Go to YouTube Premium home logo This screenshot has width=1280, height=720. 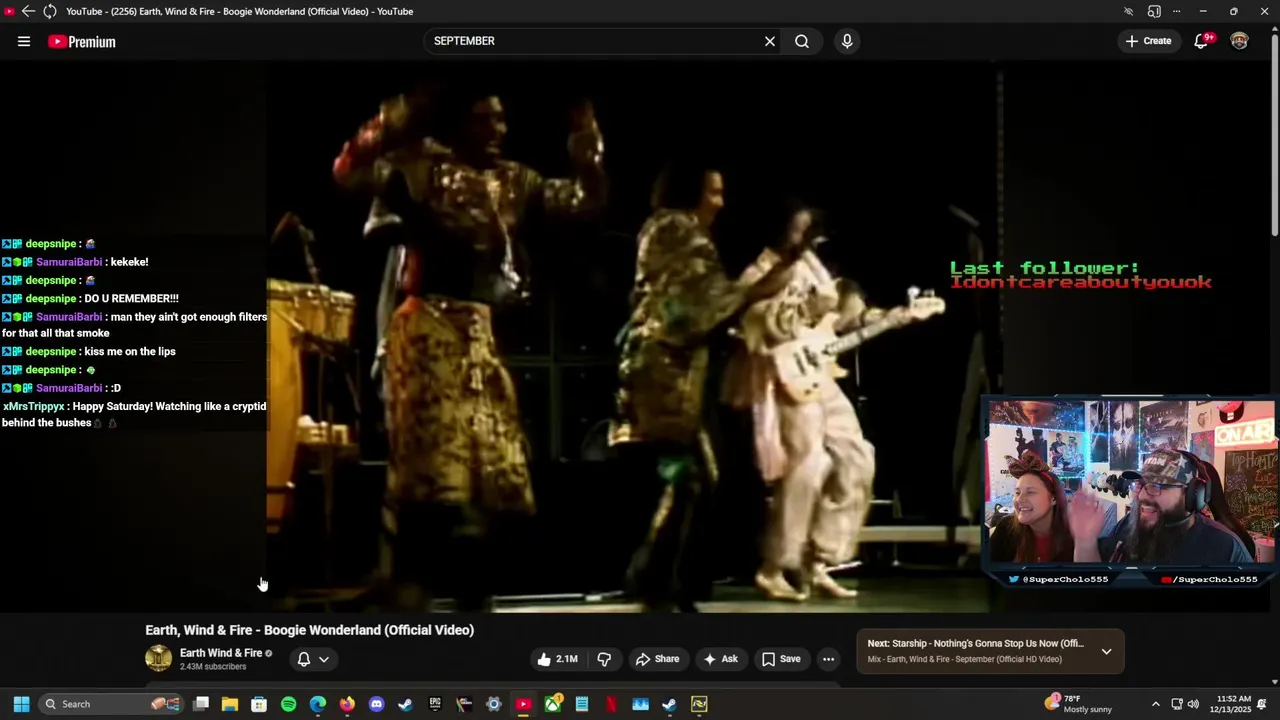[82, 41]
